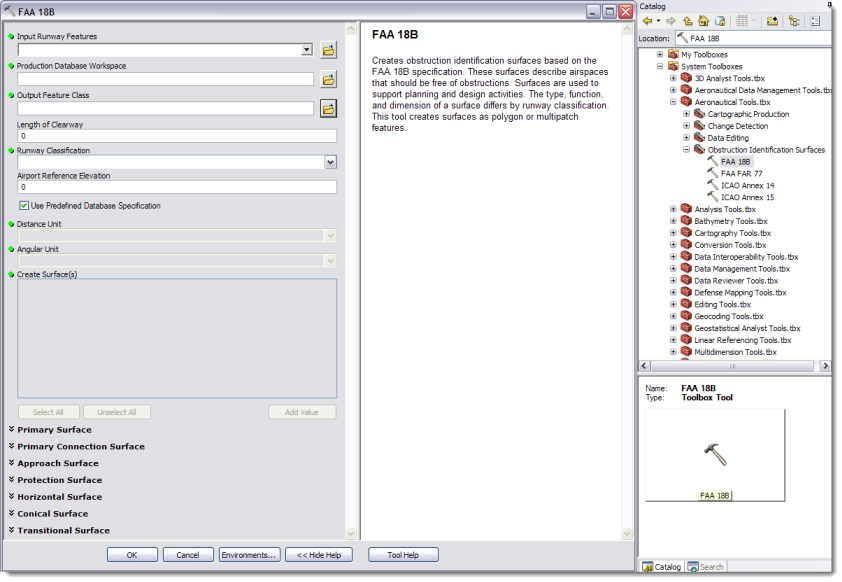The width and height of the screenshot is (842, 582).
Task: Browse for Output Feature Class location
Action: click(329, 108)
